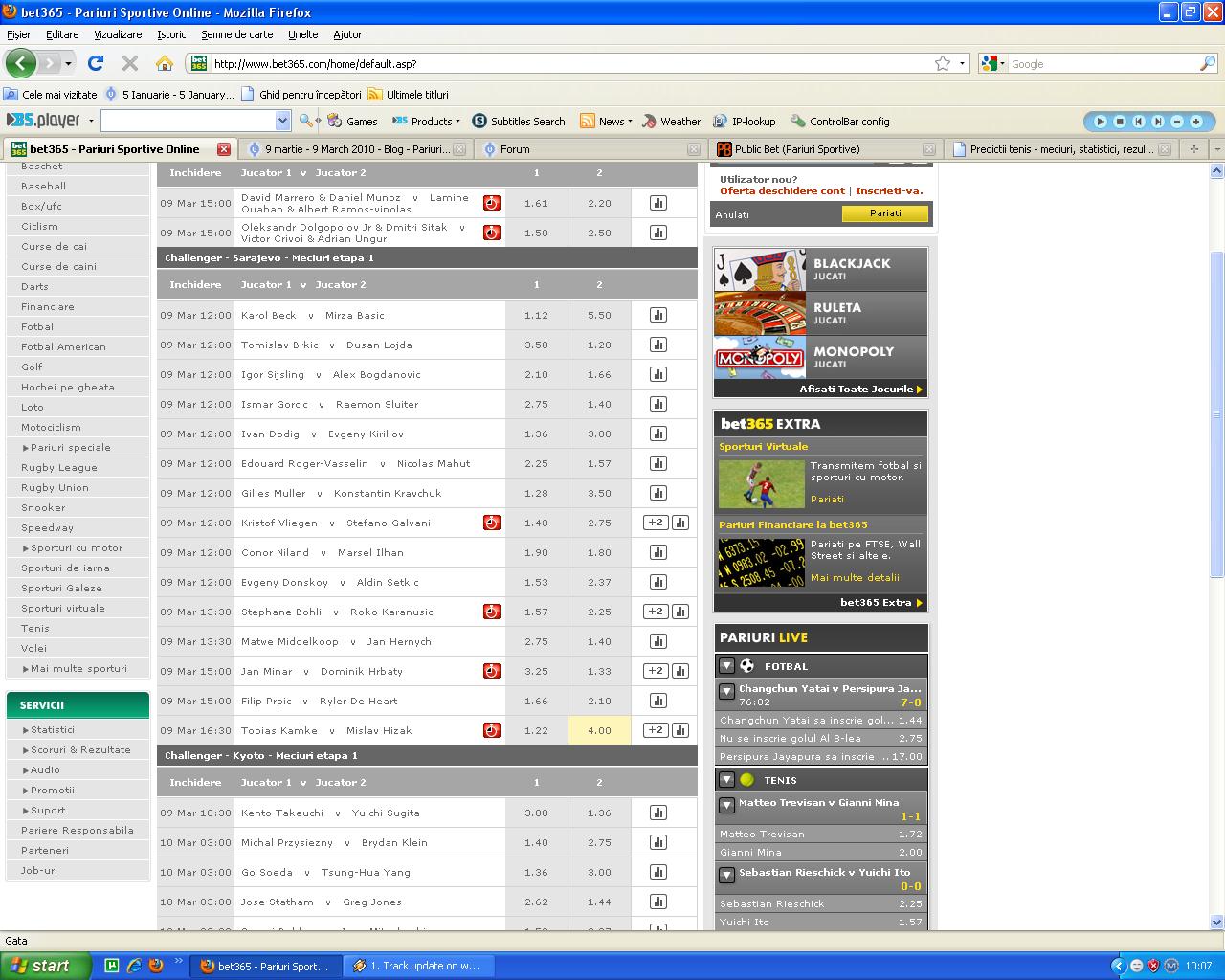The image size is (1225, 980).
Task: Select highlighted odds 4.00 for Mislav Hizak
Action: pyautogui.click(x=599, y=730)
